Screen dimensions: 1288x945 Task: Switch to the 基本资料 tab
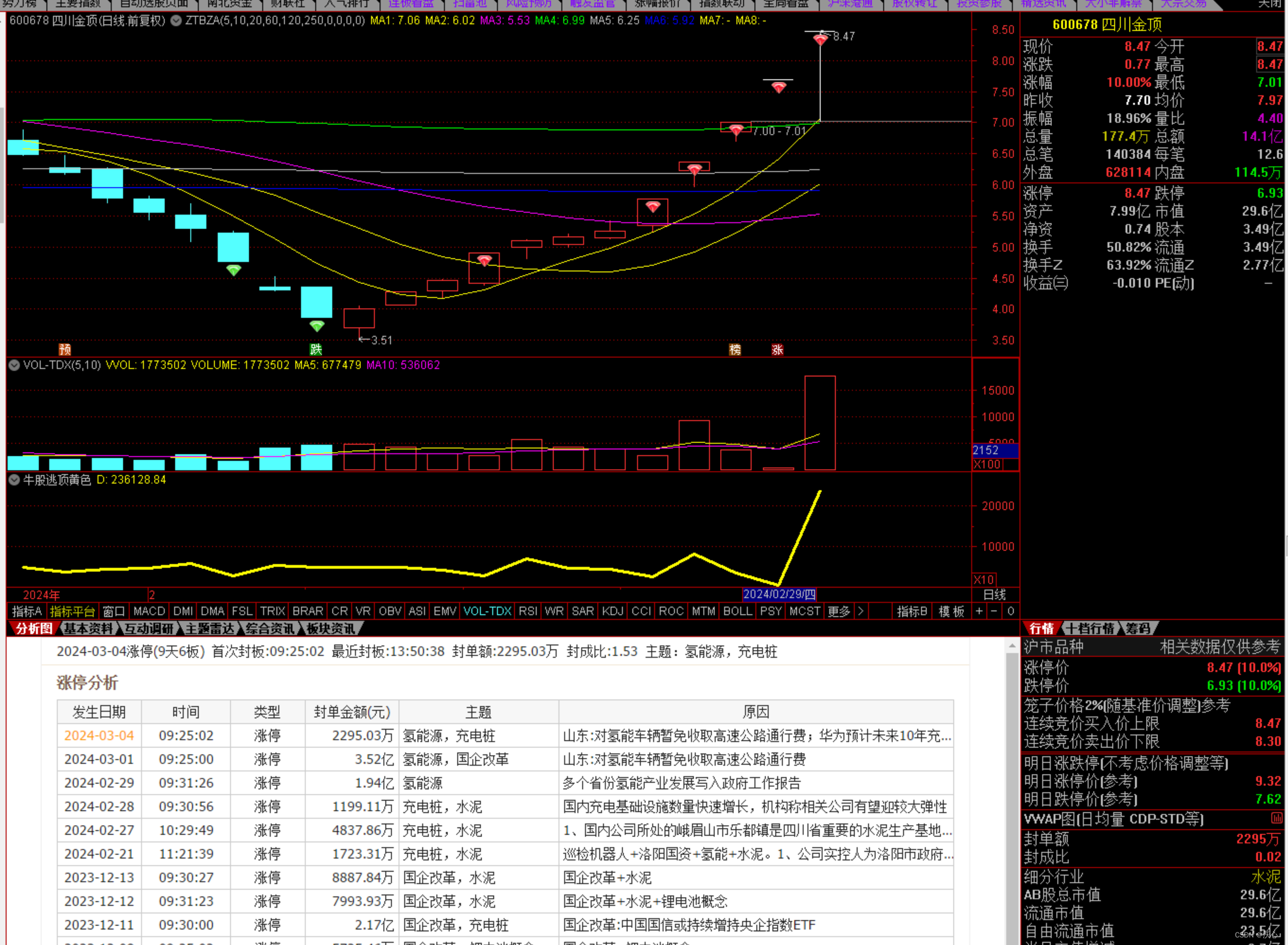pos(88,629)
